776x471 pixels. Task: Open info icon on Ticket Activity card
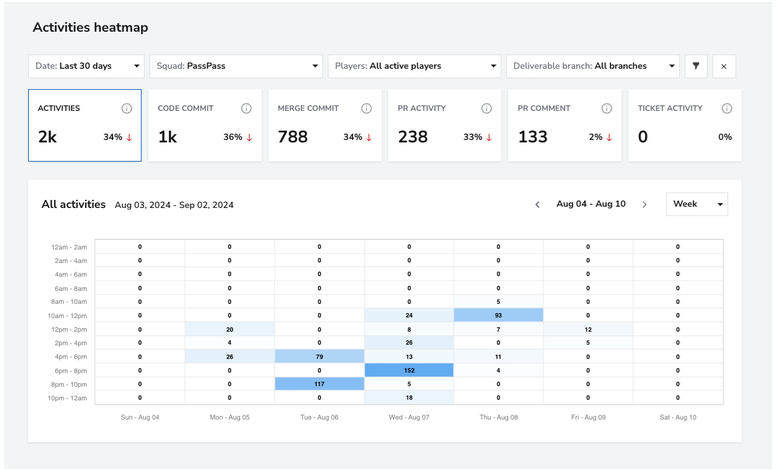727,108
